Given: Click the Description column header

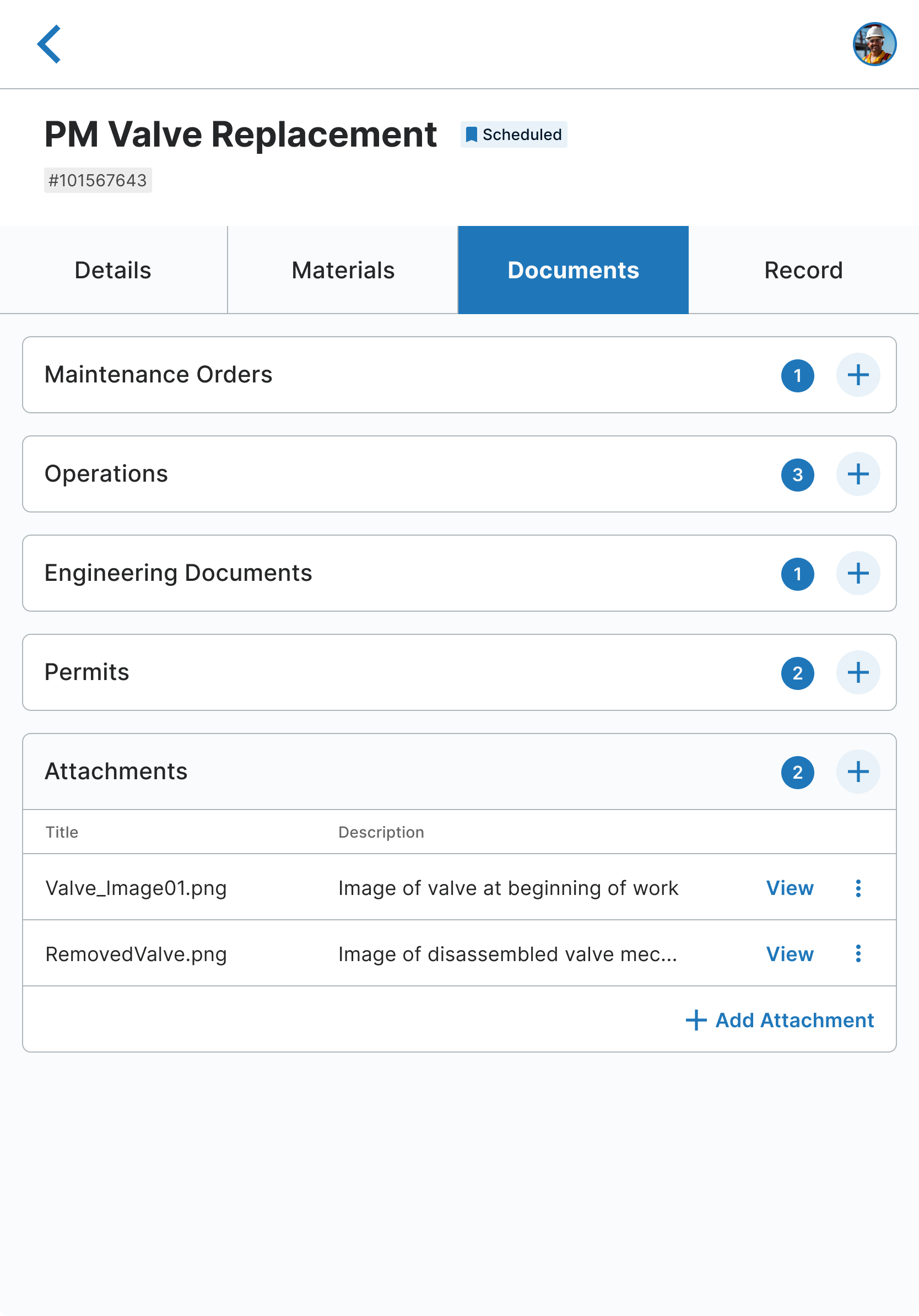Looking at the screenshot, I should [x=381, y=832].
